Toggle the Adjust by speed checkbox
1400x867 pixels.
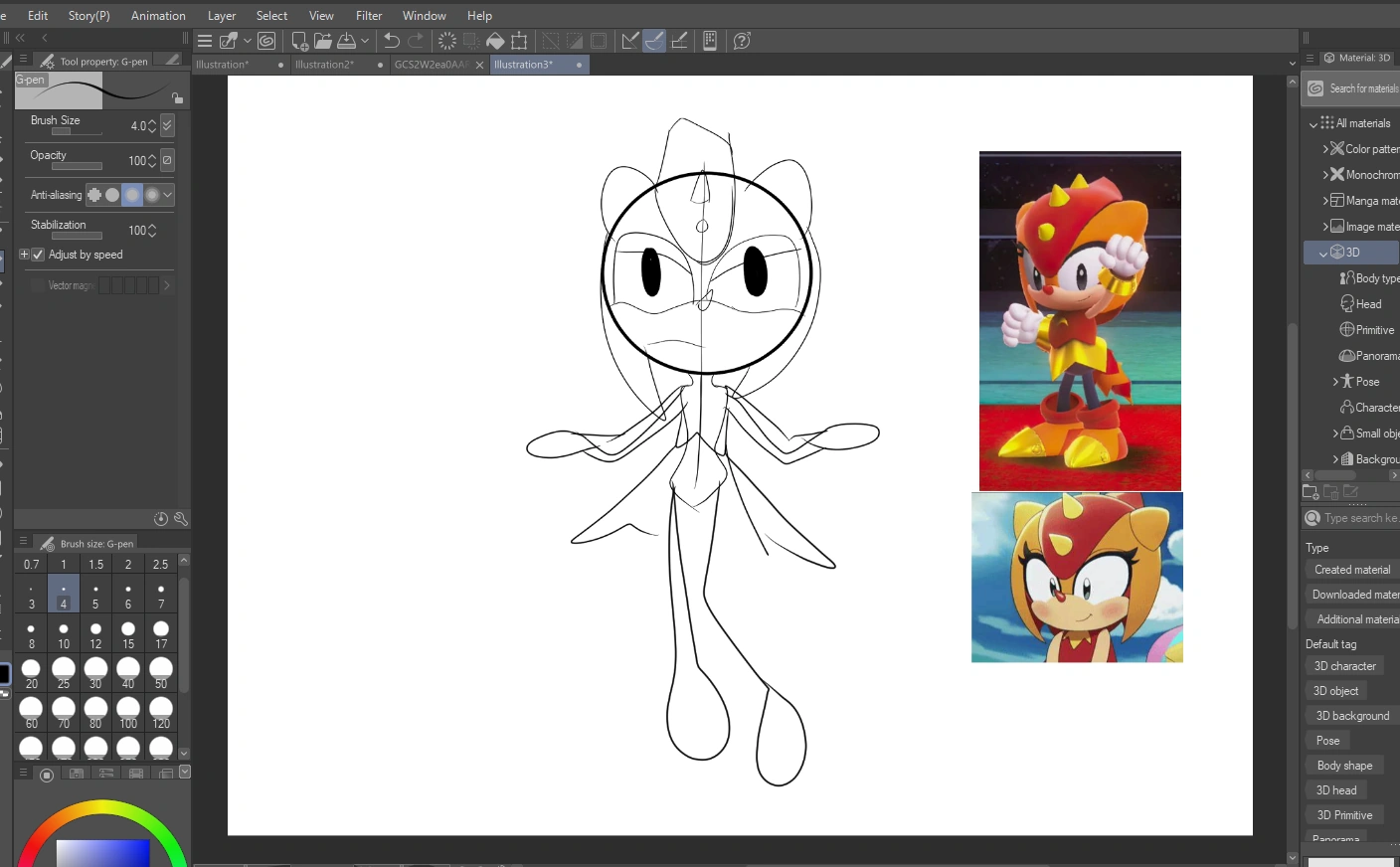37,255
